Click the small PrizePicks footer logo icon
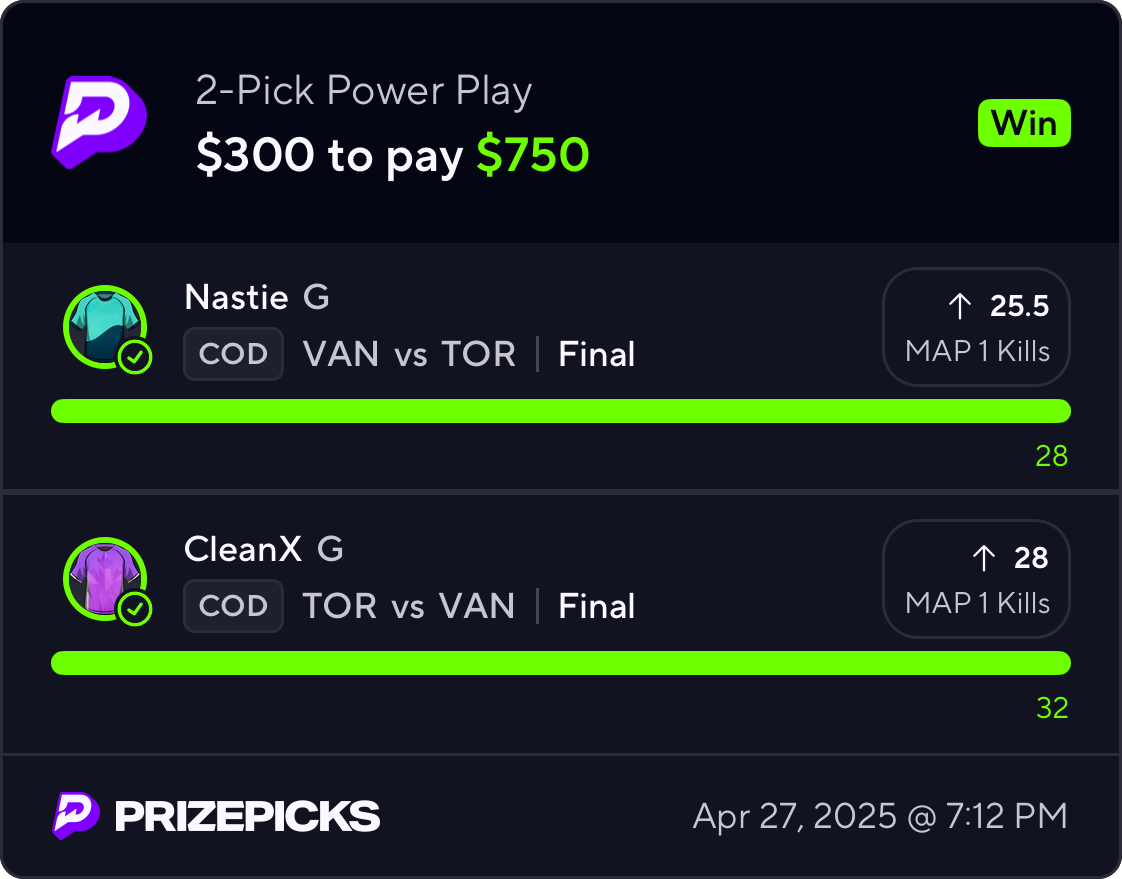 point(76,815)
